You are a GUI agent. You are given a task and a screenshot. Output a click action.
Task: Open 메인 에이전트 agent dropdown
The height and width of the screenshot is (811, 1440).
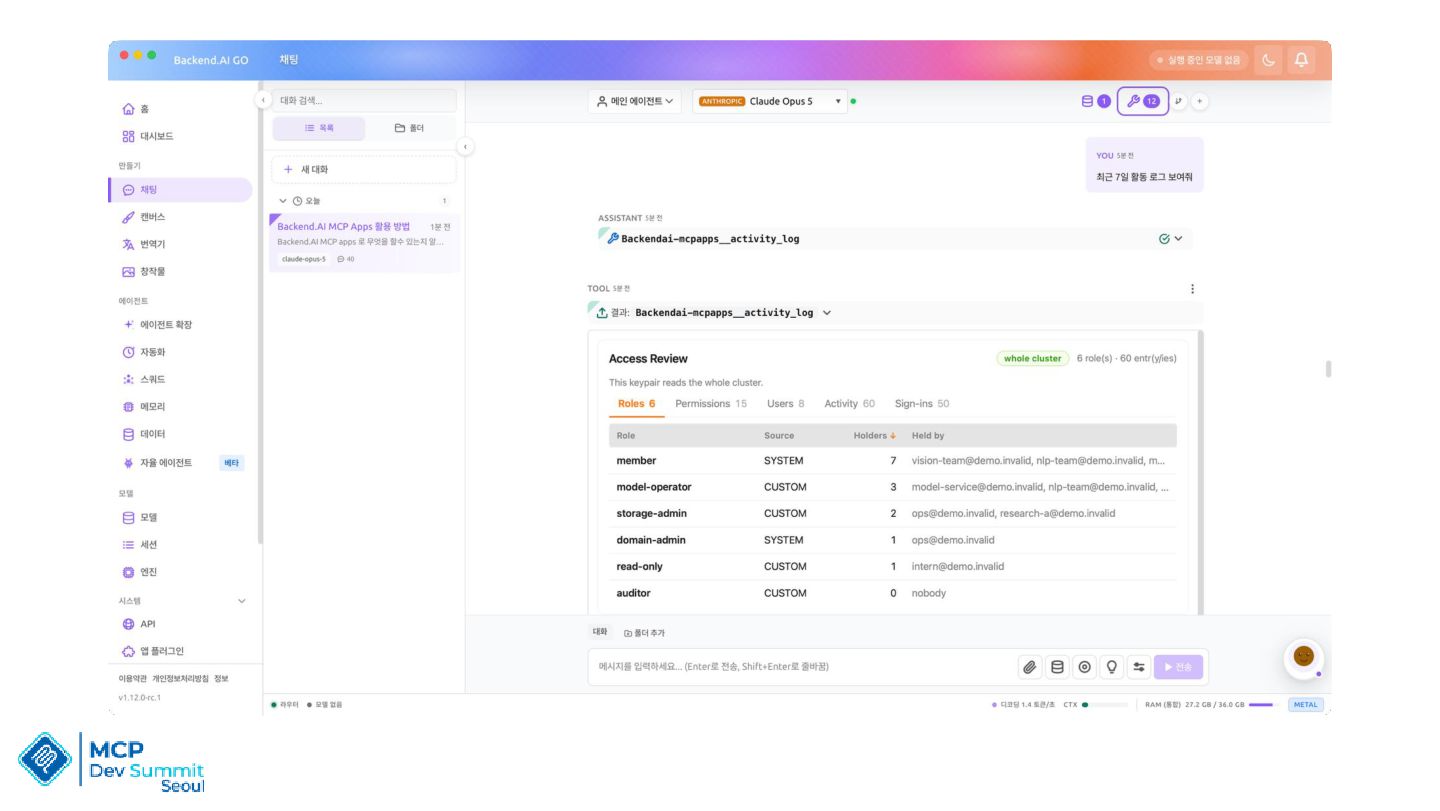[635, 101]
